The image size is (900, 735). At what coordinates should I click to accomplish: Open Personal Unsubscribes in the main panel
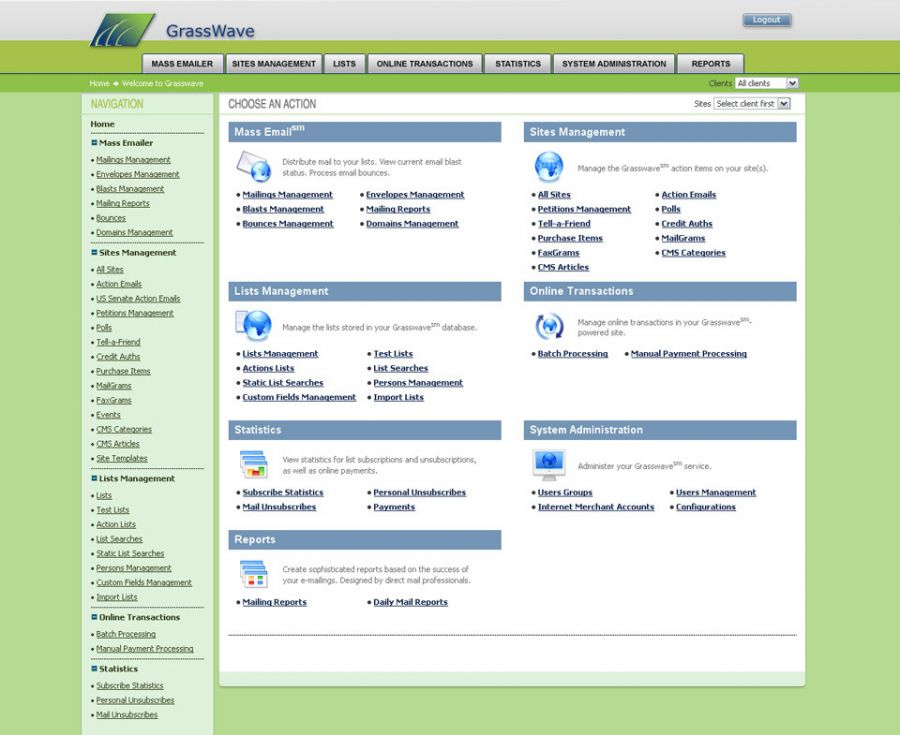(420, 492)
